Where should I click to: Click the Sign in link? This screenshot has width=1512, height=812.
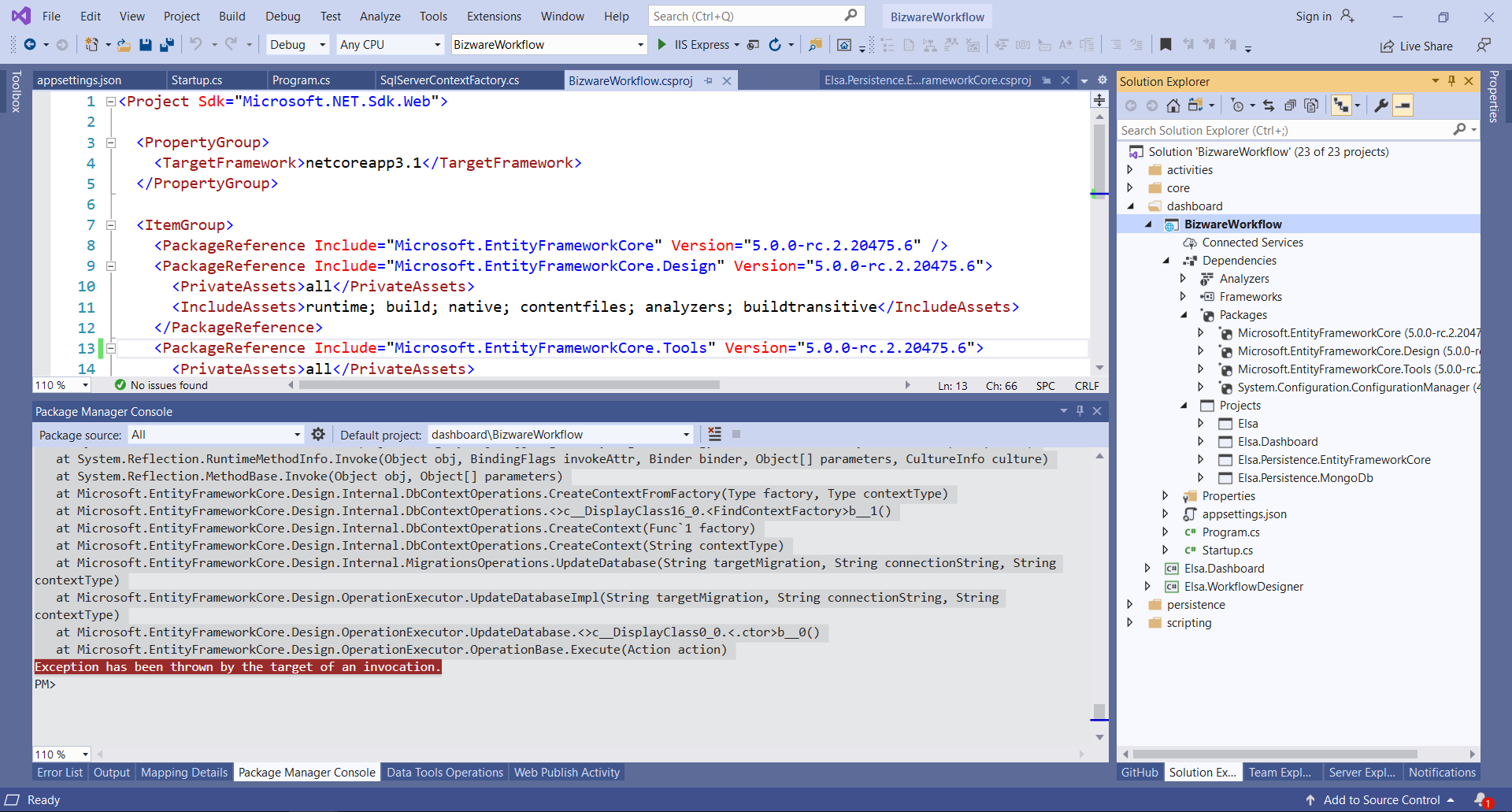[1314, 16]
